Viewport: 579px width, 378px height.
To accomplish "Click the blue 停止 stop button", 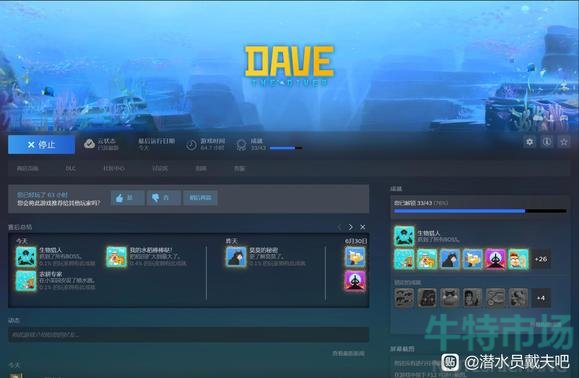I will point(41,144).
